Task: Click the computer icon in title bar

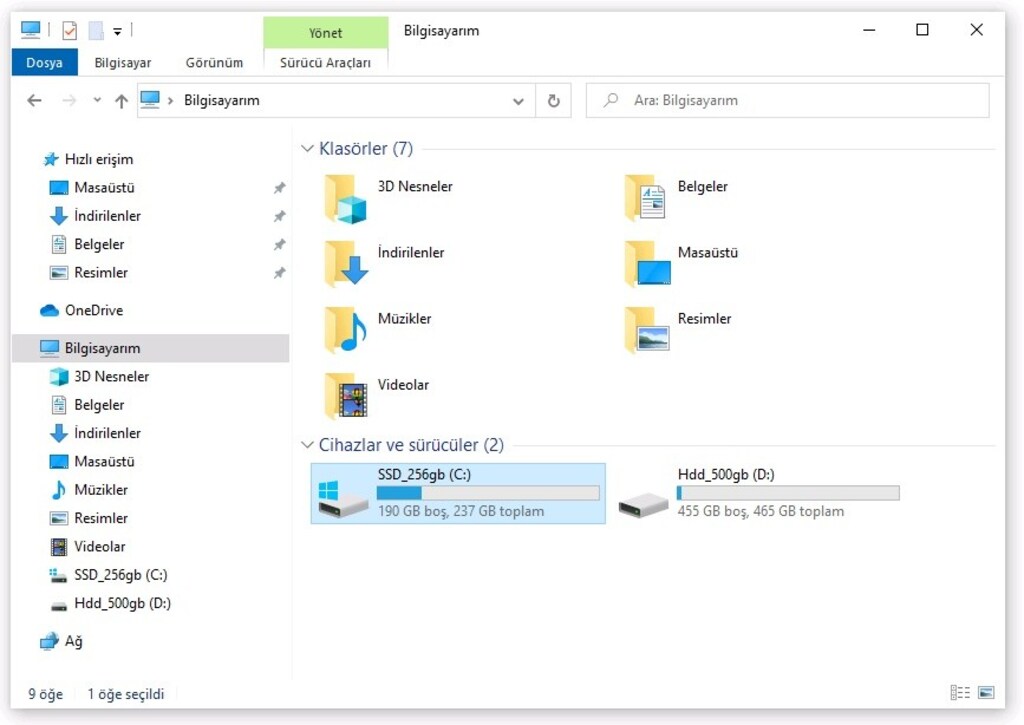Action: tap(31, 29)
